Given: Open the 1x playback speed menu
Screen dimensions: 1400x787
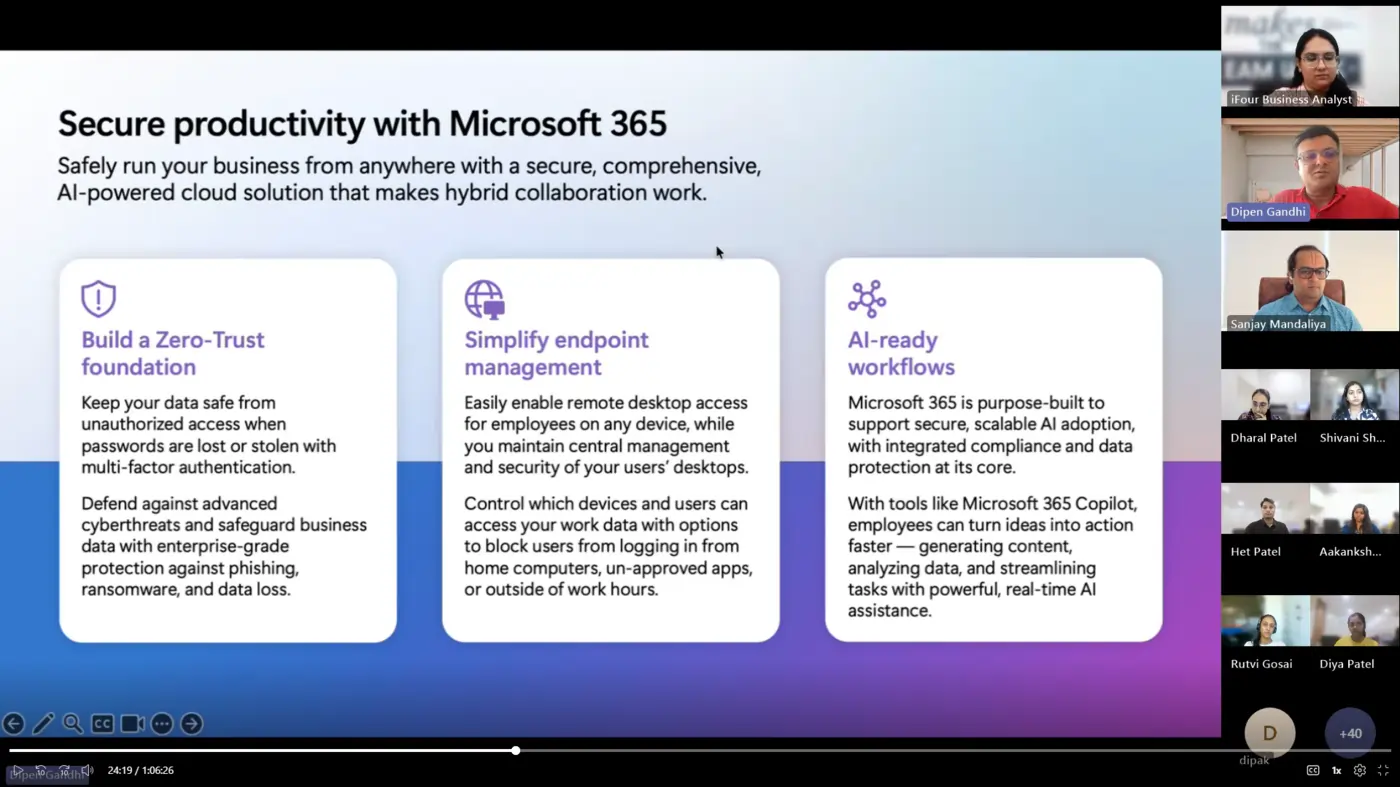Looking at the screenshot, I should click(x=1336, y=770).
